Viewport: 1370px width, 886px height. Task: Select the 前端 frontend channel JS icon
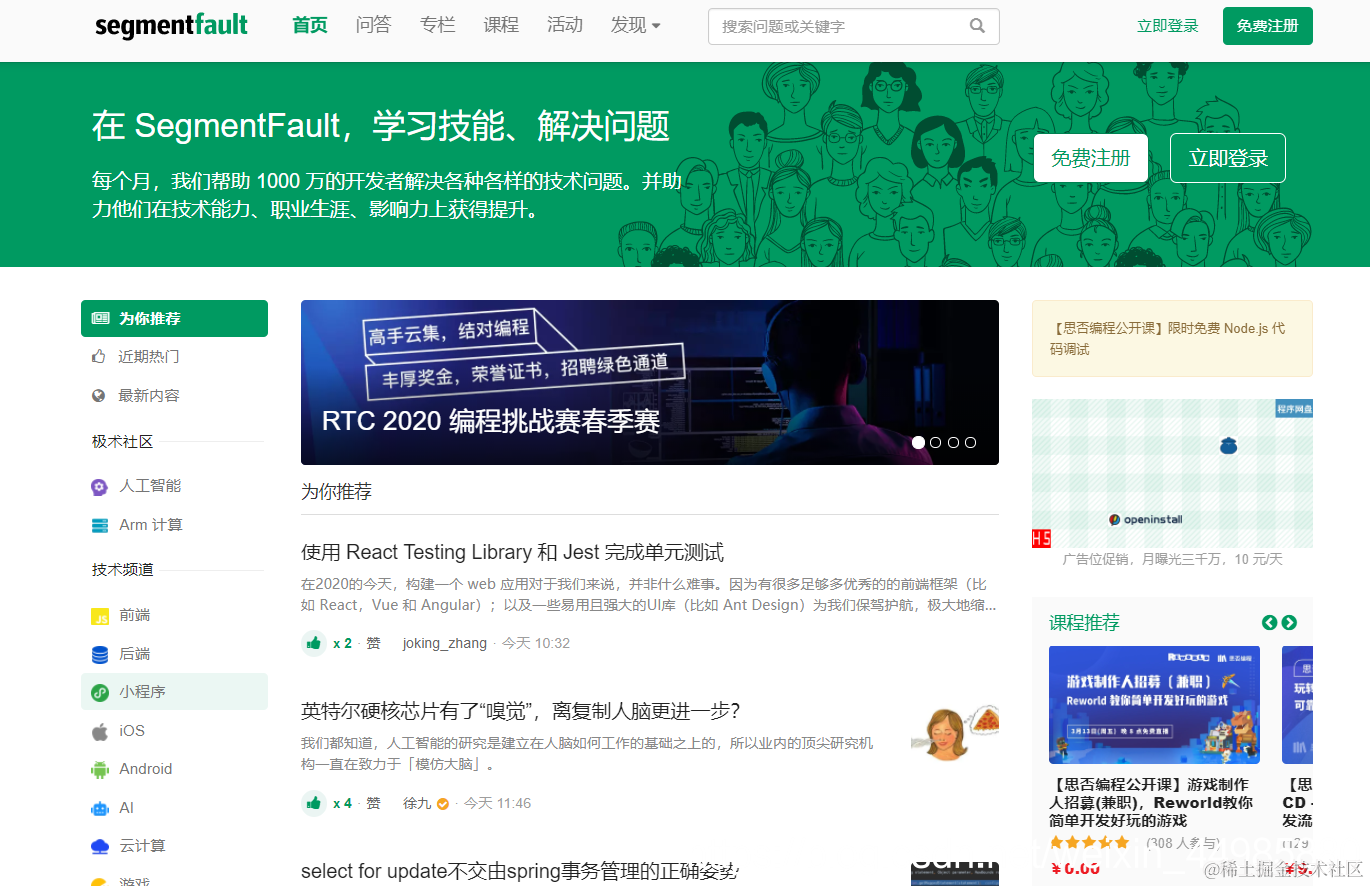[98, 615]
